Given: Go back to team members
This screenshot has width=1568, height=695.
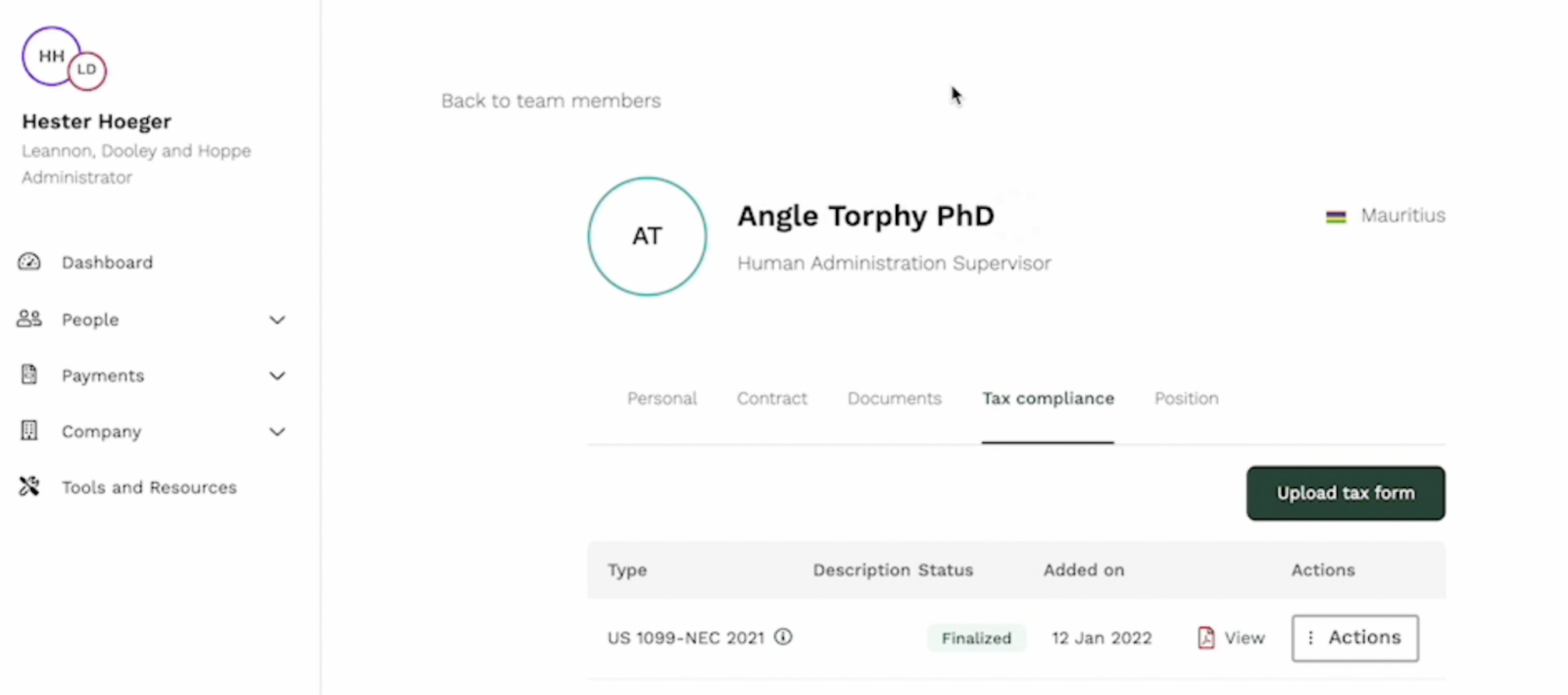Looking at the screenshot, I should pos(551,100).
